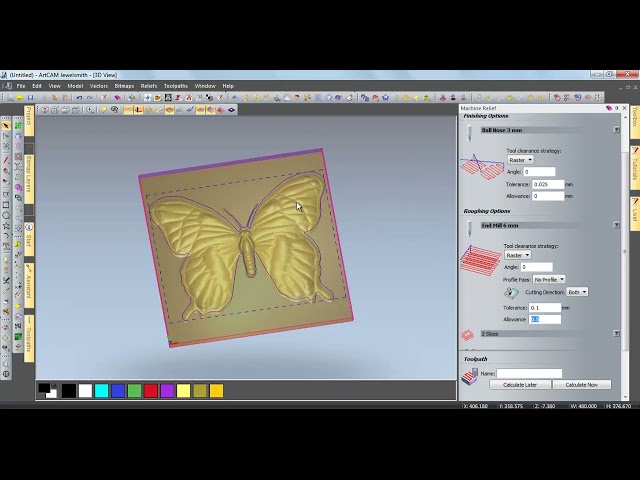The image size is (640, 480).
Task: Click the Calculate Later button
Action: click(x=520, y=385)
